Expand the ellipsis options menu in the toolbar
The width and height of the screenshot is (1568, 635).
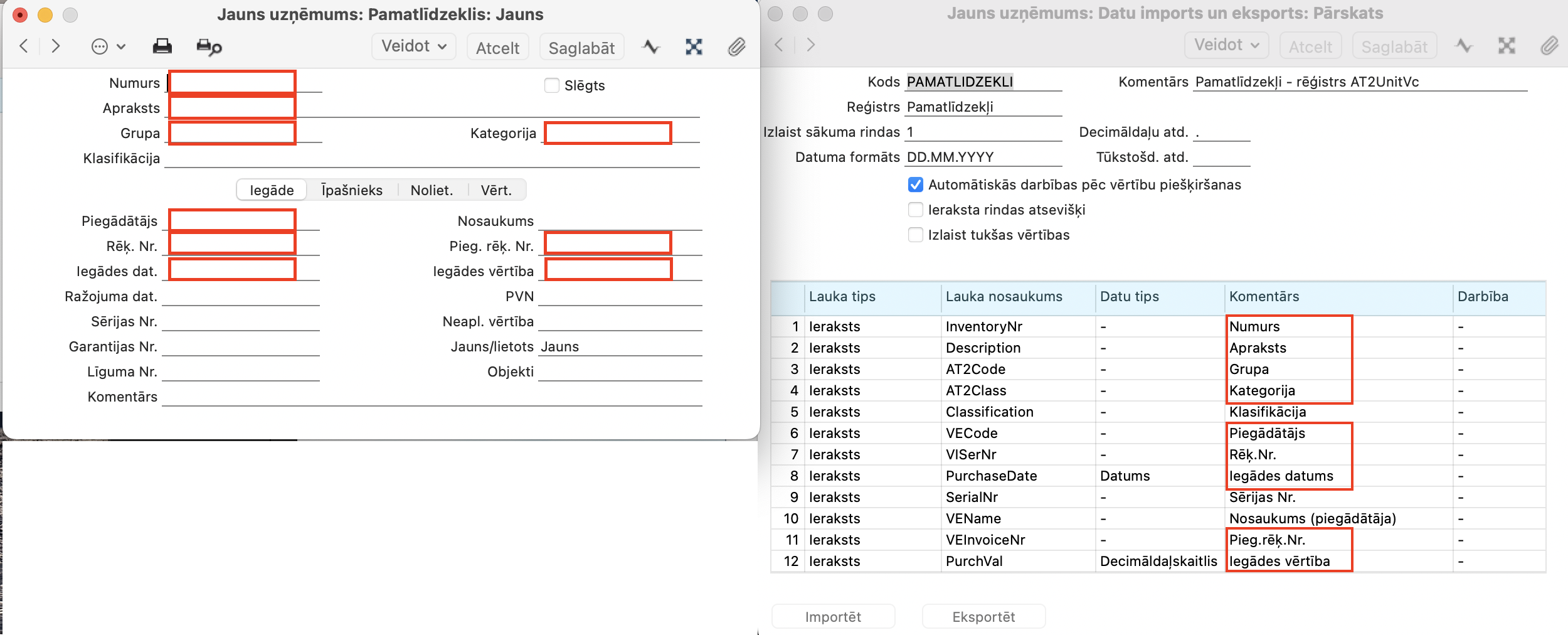click(x=108, y=46)
